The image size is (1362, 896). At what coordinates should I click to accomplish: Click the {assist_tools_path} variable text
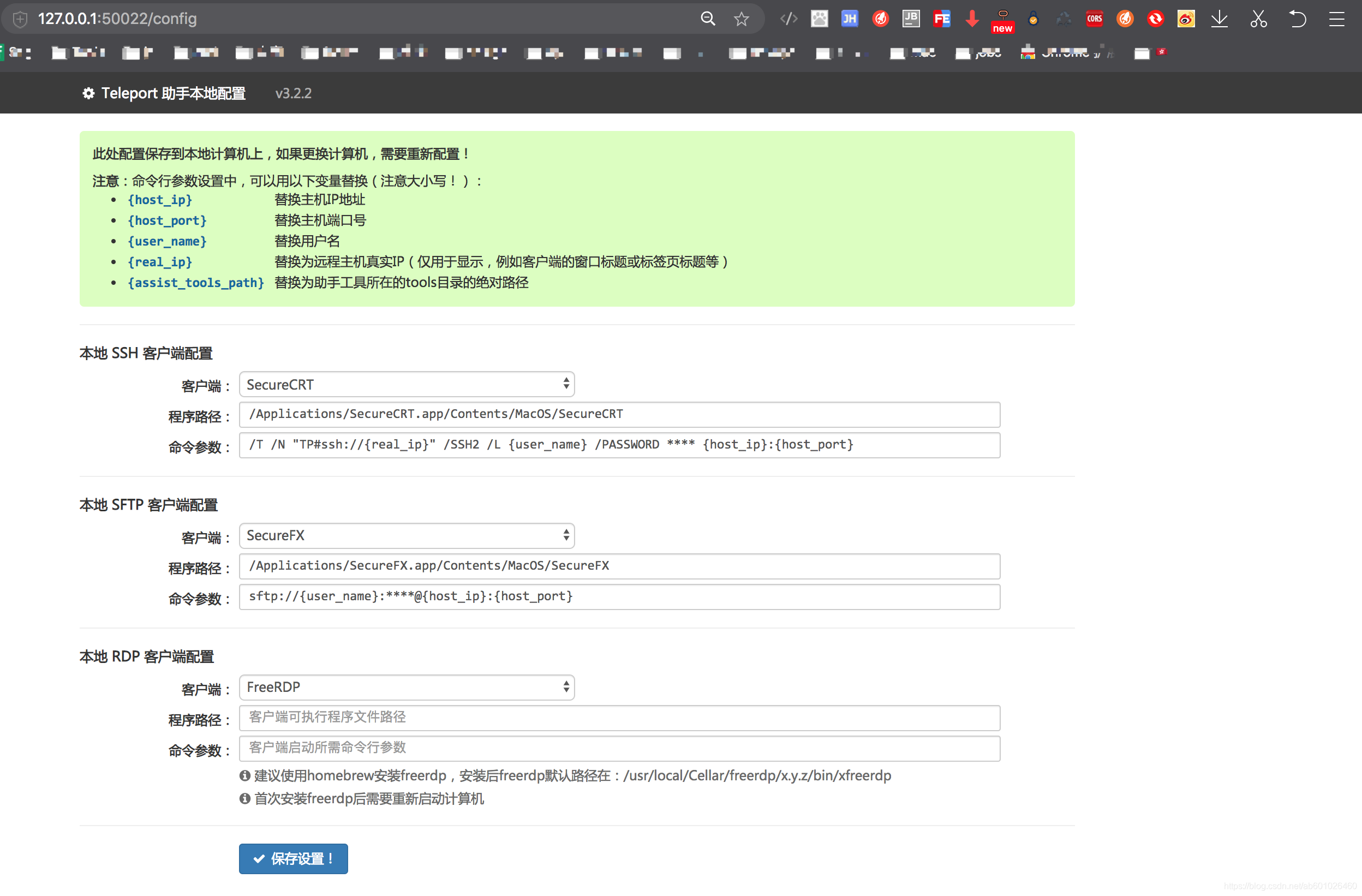pyautogui.click(x=196, y=283)
